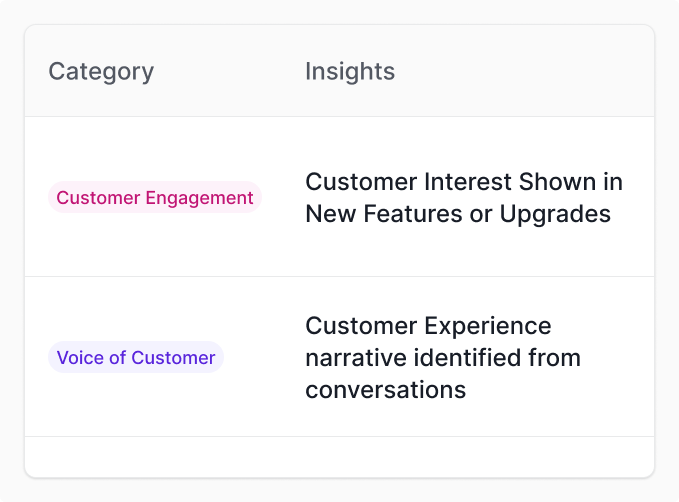Open the Customer Experience narrative insight
Image resolution: width=679 pixels, height=502 pixels.
(442, 358)
